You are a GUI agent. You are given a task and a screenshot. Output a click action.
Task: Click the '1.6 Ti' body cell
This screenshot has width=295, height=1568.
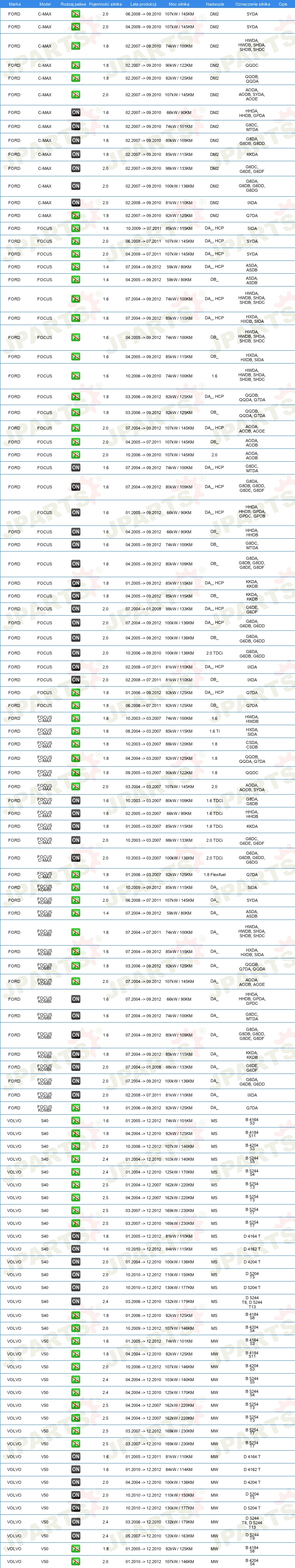coord(215,731)
